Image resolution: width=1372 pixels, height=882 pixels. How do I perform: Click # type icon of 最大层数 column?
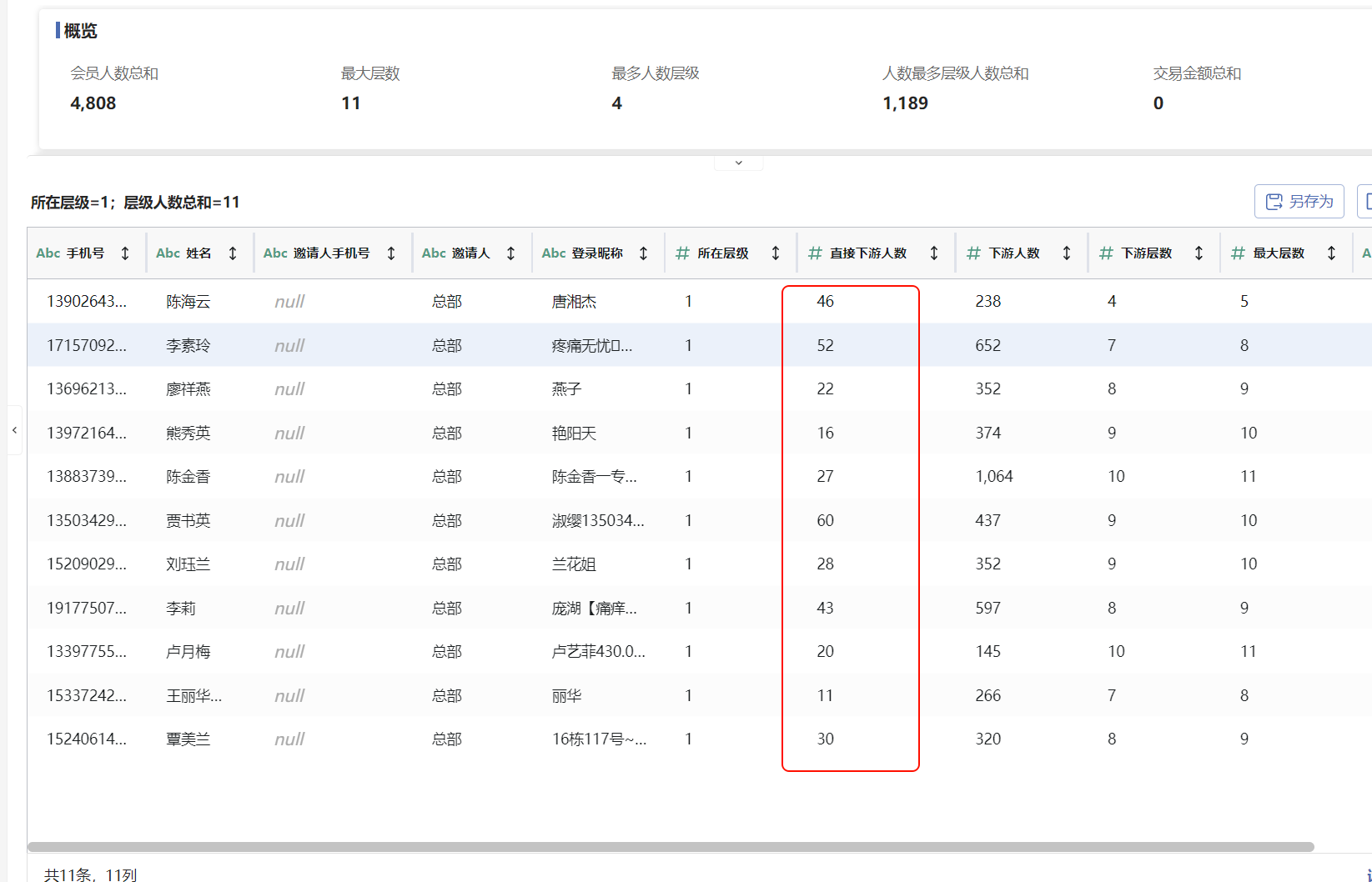pos(1238,253)
